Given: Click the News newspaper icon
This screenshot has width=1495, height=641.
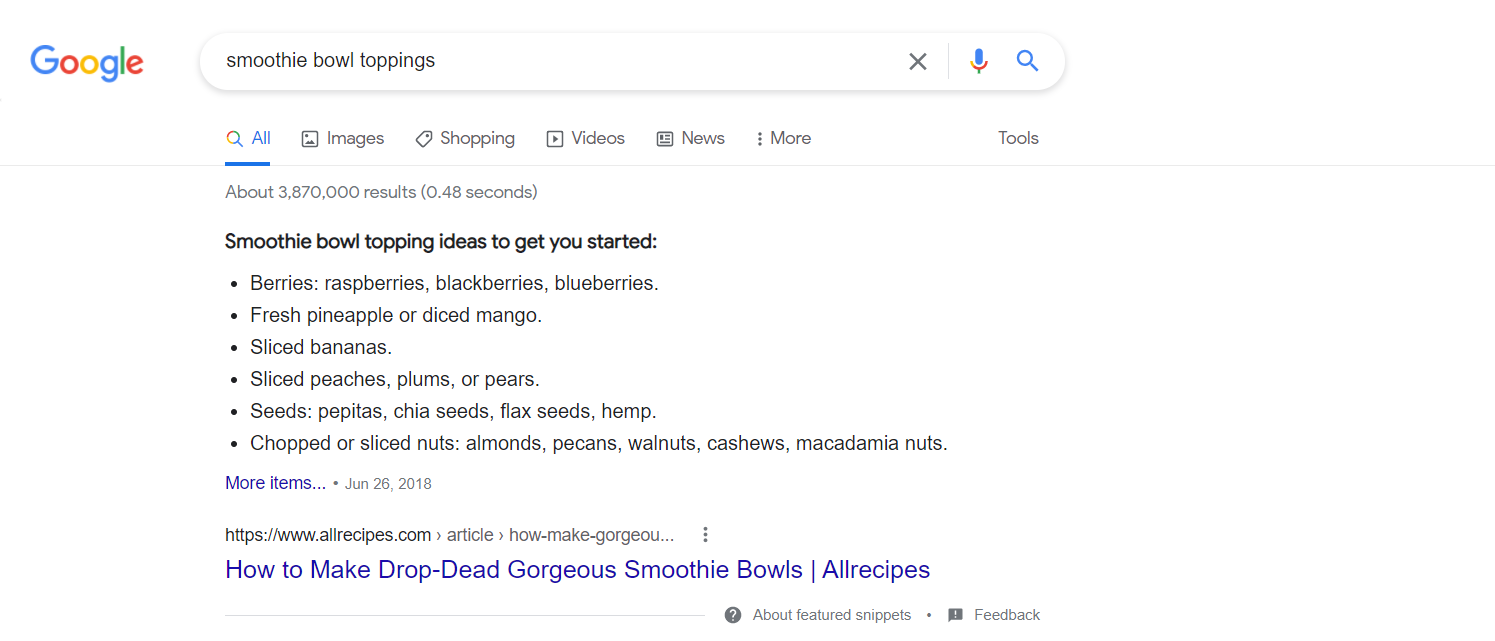Looking at the screenshot, I should pos(665,139).
